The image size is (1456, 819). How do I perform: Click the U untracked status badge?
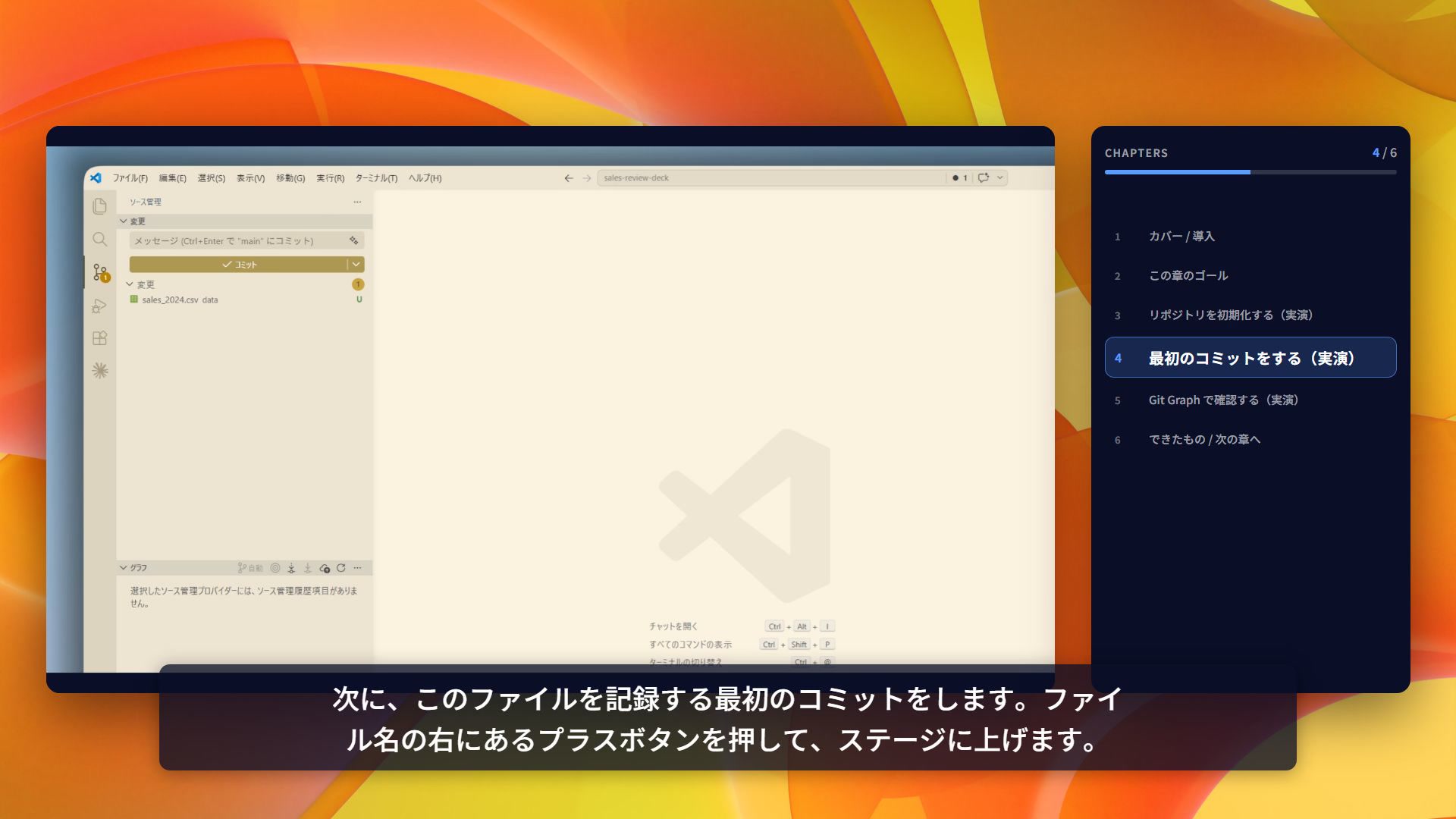pyautogui.click(x=359, y=300)
